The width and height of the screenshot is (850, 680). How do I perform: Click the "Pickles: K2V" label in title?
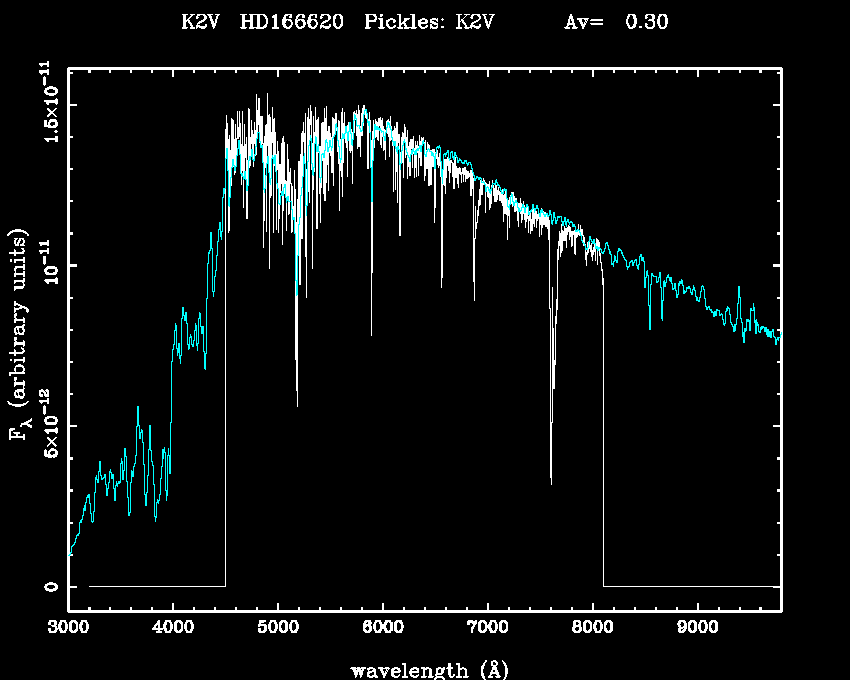click(x=428, y=24)
